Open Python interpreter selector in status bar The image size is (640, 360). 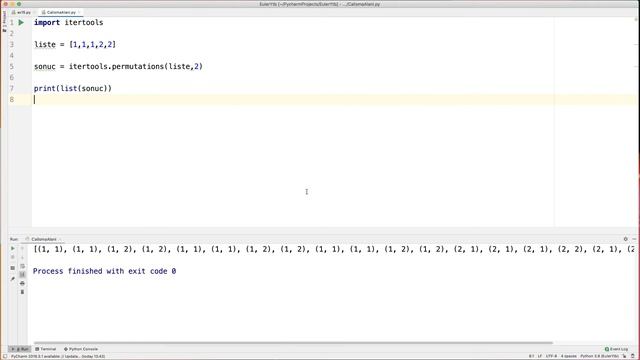point(600,356)
